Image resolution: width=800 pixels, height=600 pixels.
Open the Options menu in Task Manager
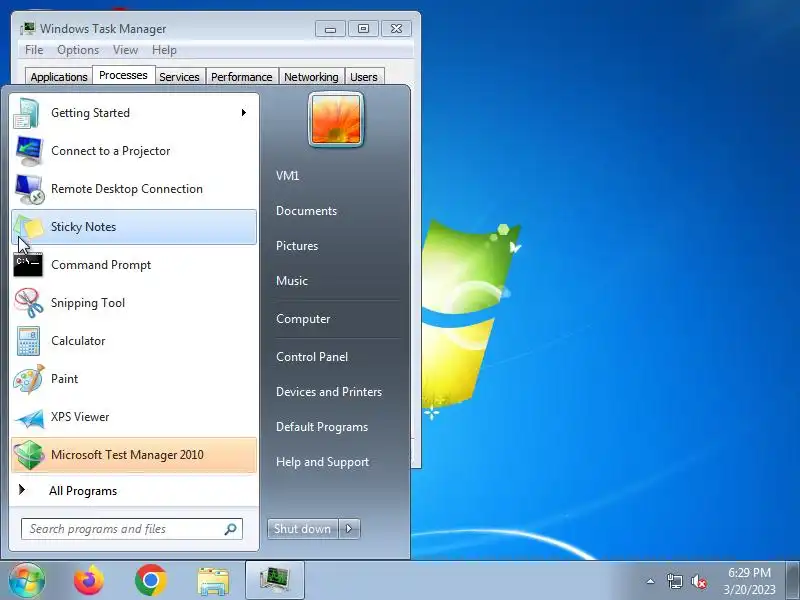pos(78,50)
